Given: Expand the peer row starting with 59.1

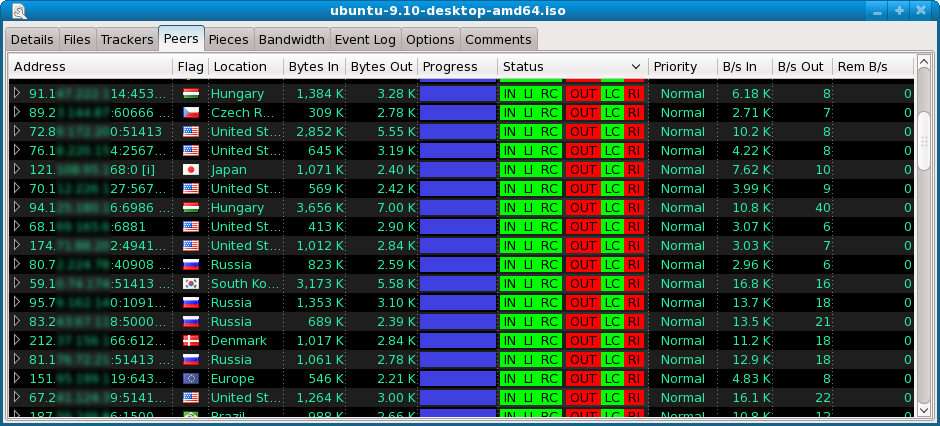Looking at the screenshot, I should (x=17, y=284).
